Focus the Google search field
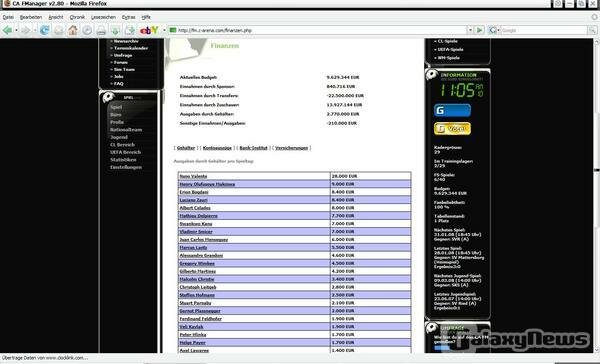The image size is (600, 364). point(543,30)
